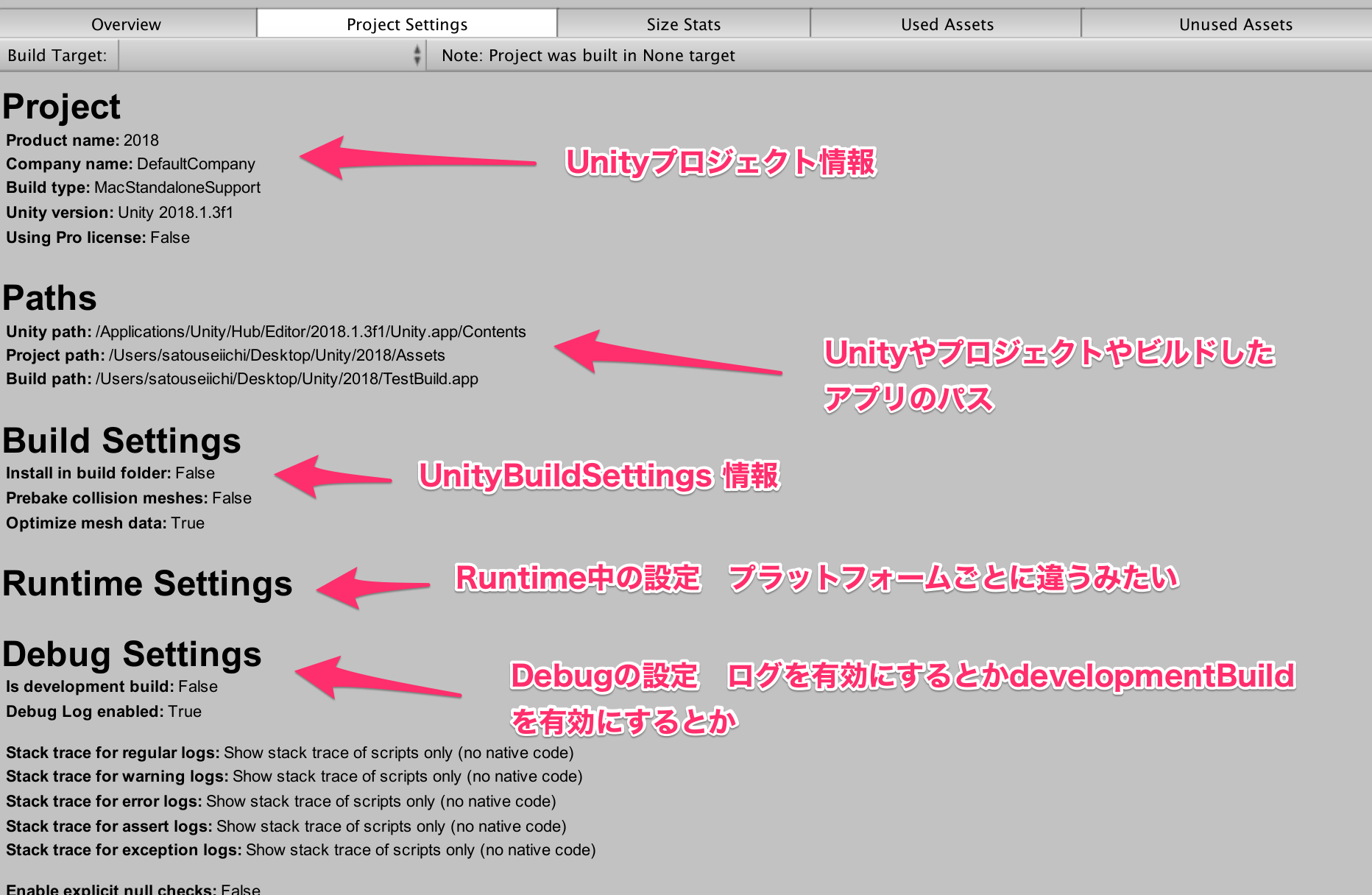Select the 'Using Pro license: False' line
1372x895 pixels.
coord(98,237)
